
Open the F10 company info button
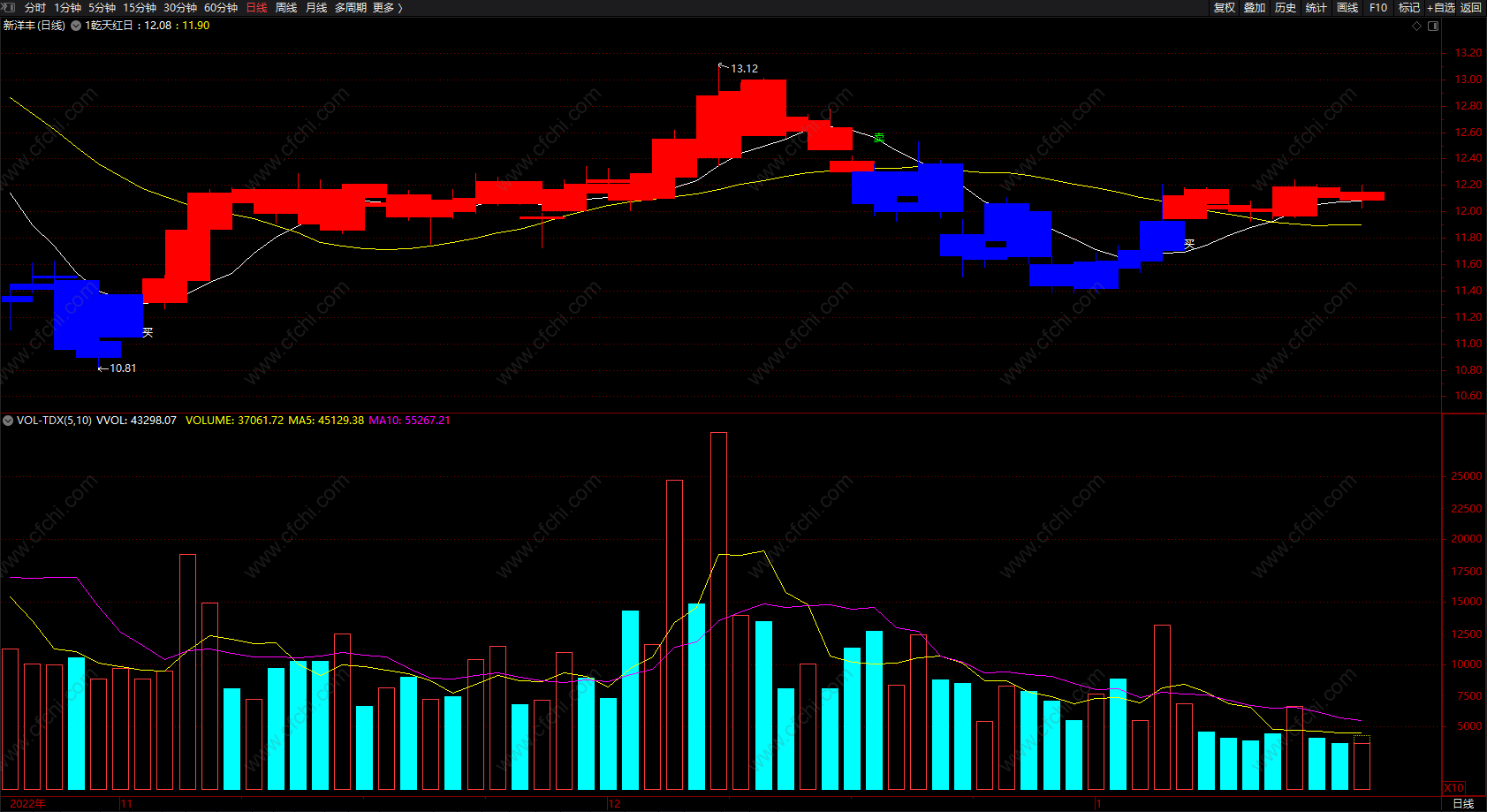click(x=1378, y=8)
